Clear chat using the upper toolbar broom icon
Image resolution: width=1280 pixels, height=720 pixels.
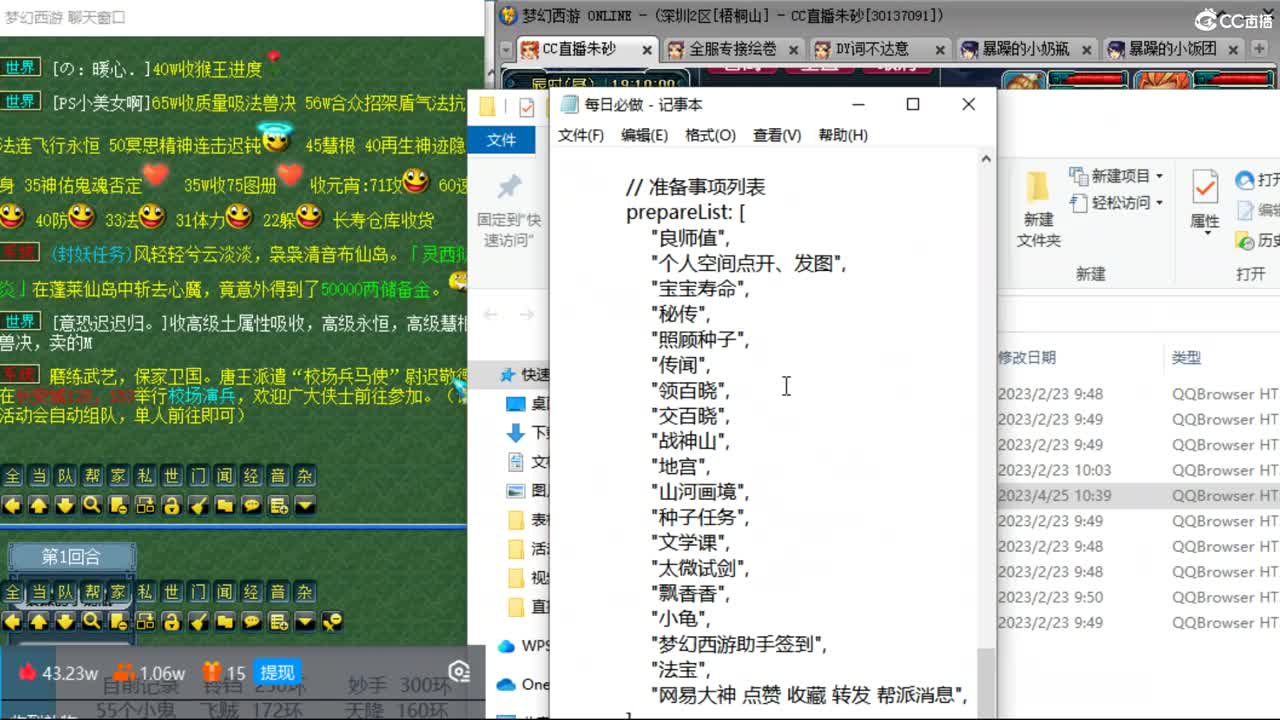(198, 505)
